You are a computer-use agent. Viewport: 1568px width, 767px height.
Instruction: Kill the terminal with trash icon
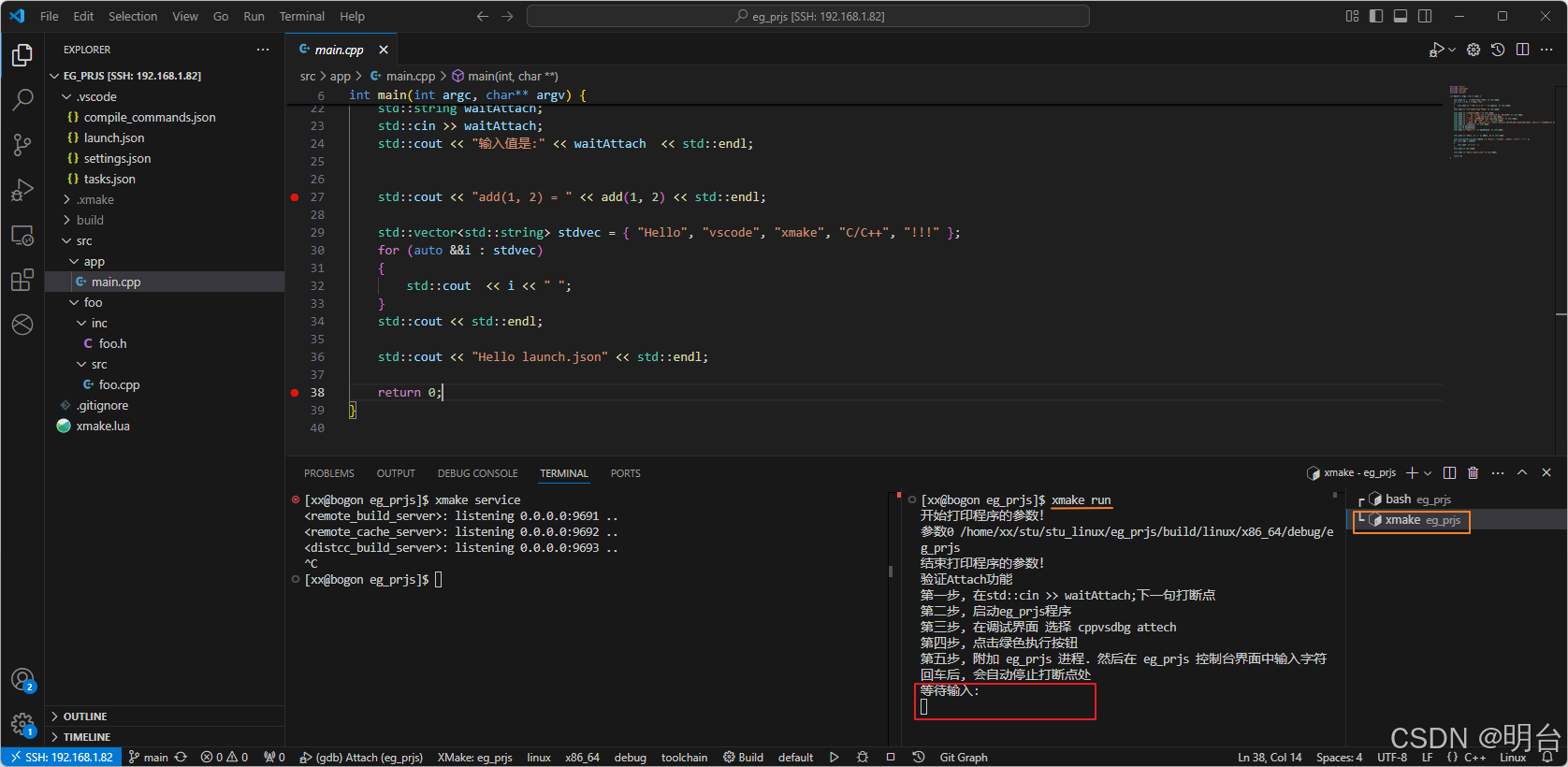tap(1474, 473)
